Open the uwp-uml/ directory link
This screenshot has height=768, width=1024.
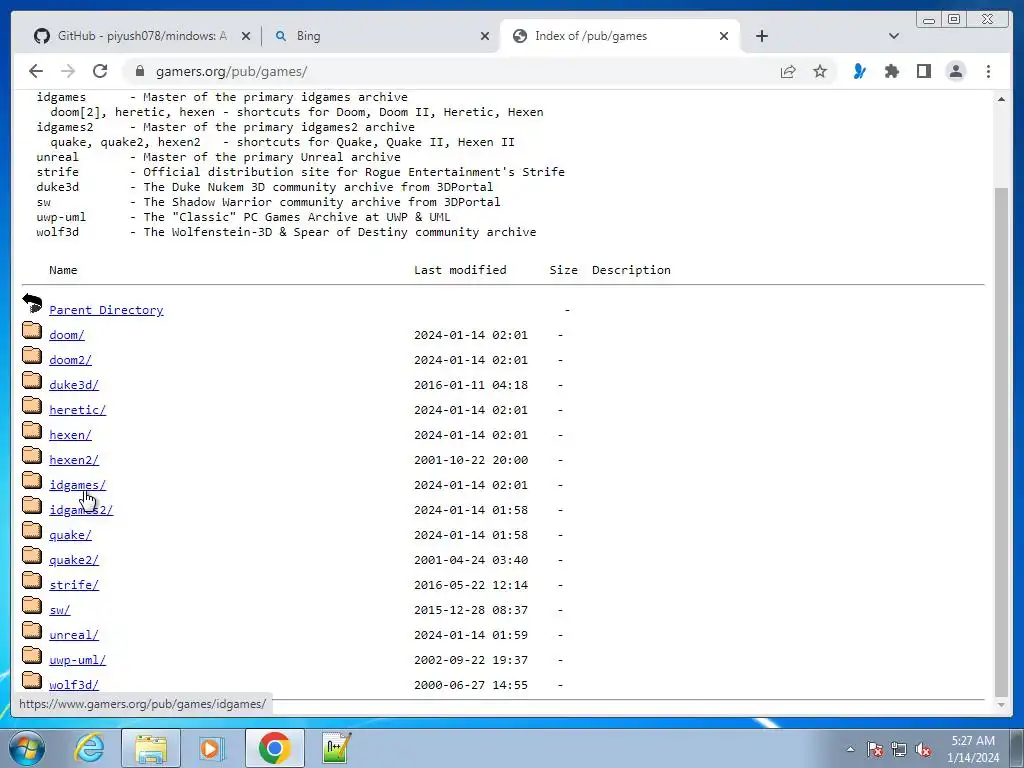point(77,660)
